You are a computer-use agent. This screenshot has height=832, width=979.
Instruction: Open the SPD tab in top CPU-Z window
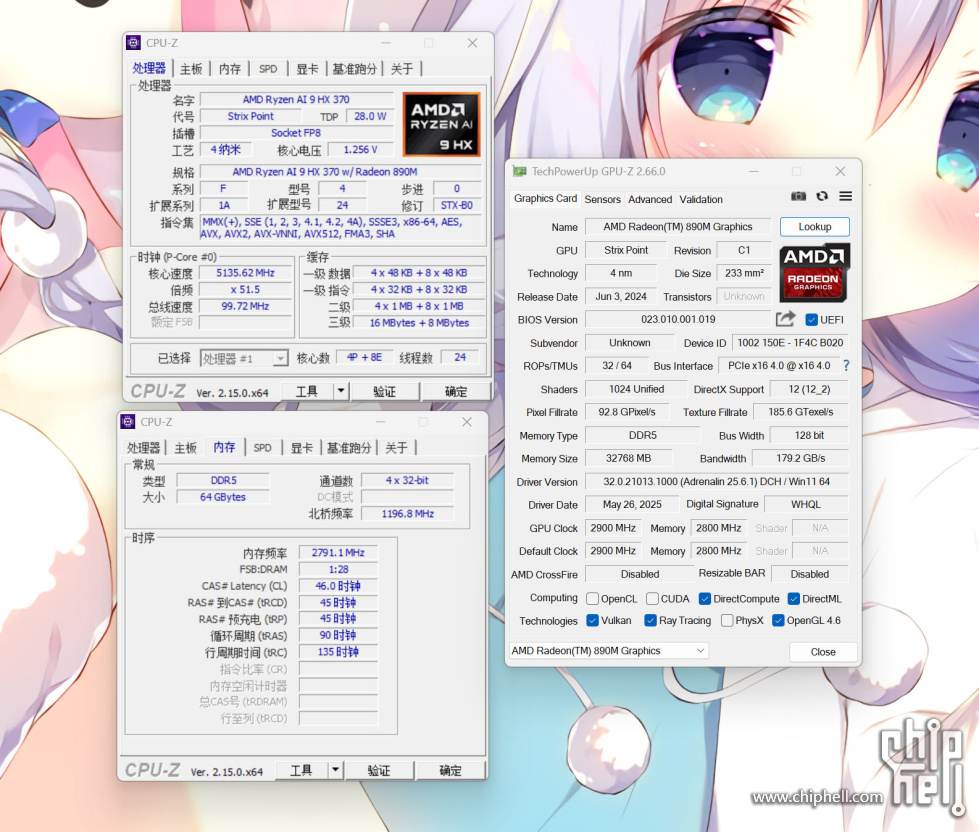click(268, 69)
